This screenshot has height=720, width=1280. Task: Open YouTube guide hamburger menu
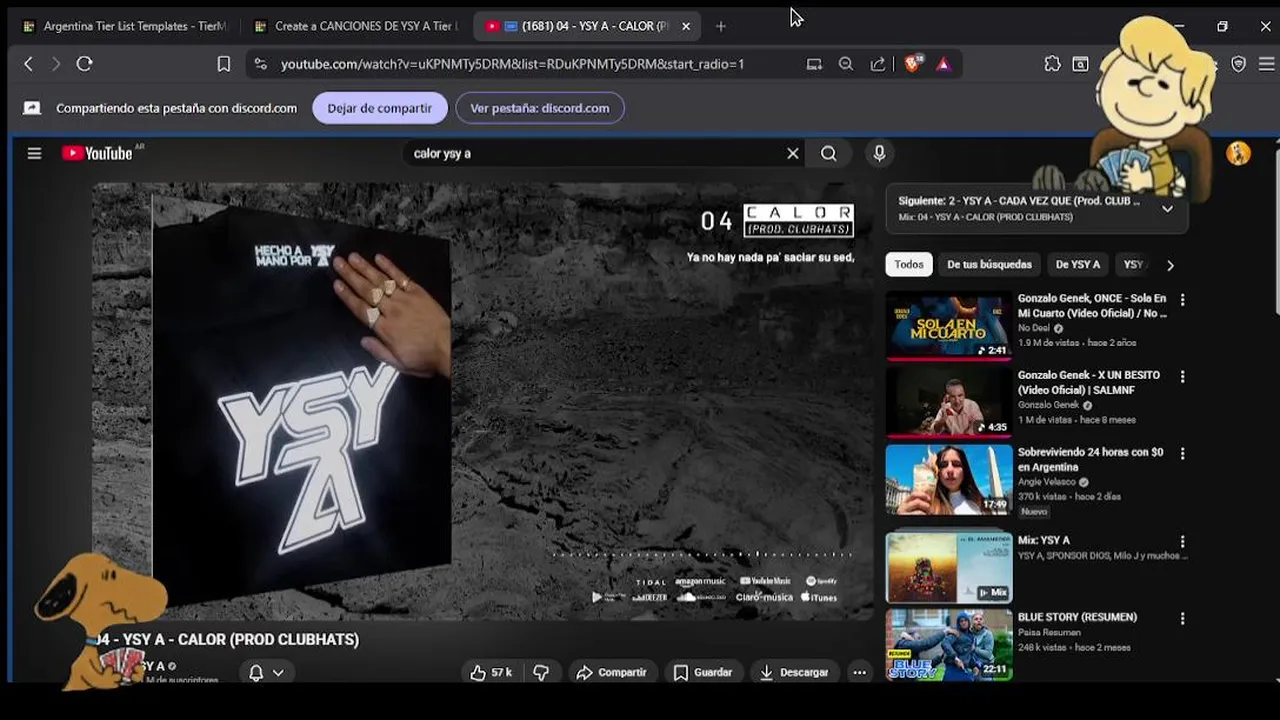pyautogui.click(x=34, y=153)
